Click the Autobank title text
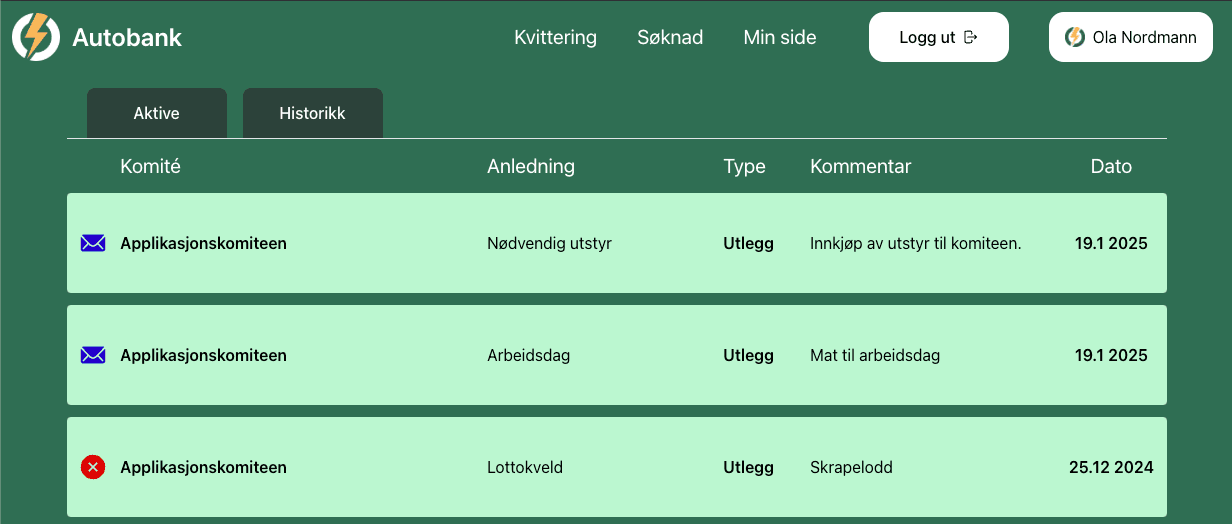 click(x=127, y=38)
